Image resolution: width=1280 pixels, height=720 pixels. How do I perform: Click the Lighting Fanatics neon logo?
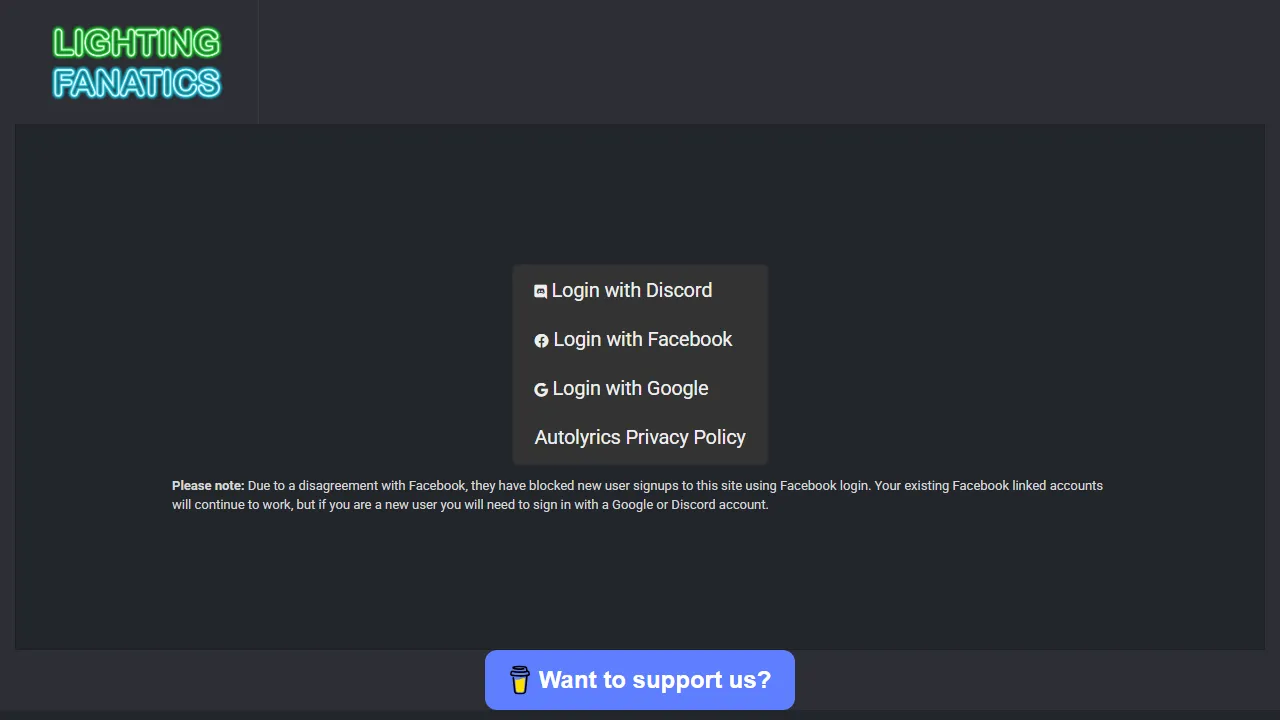(136, 62)
